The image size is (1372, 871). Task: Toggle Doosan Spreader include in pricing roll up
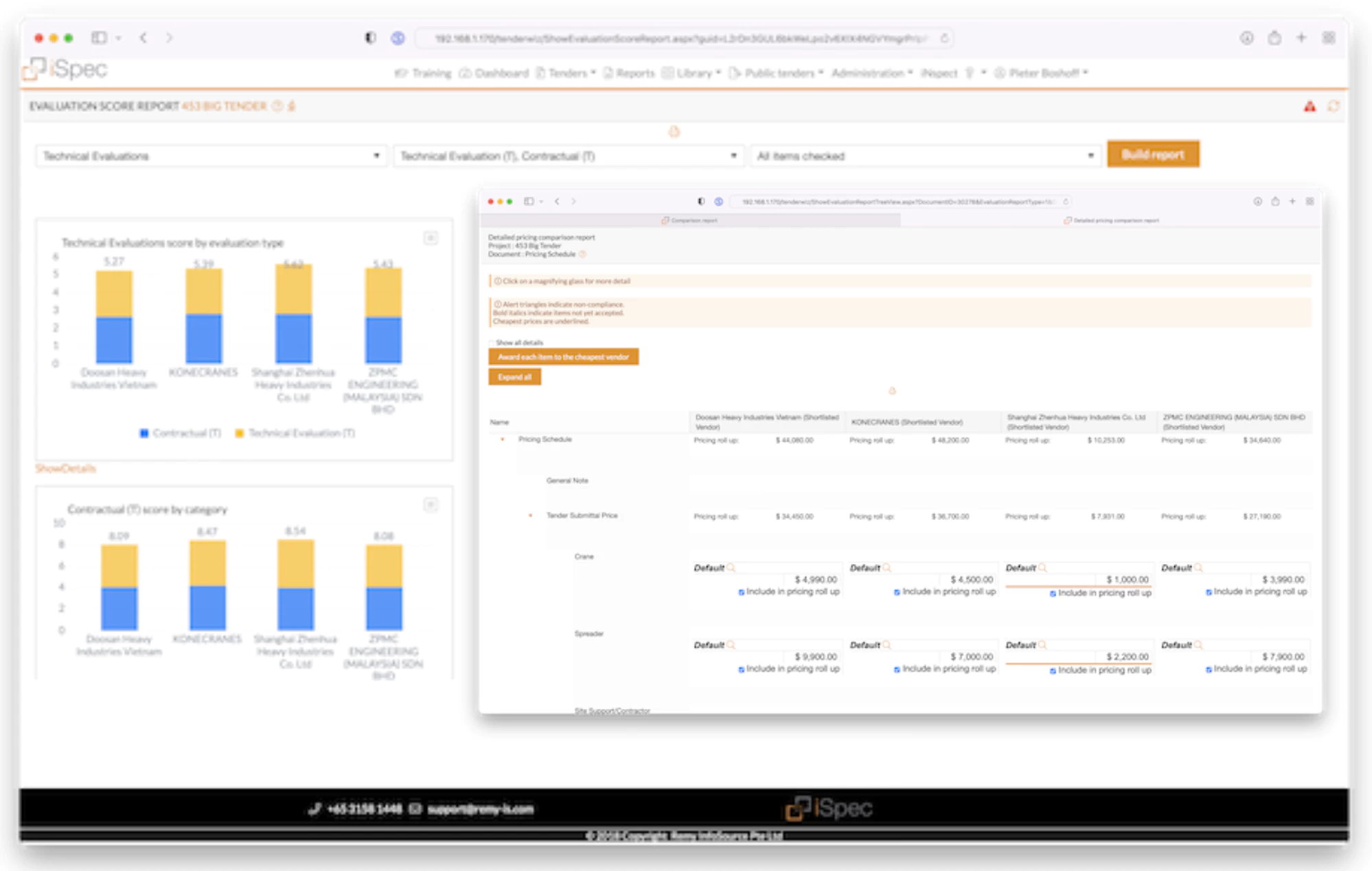[x=741, y=670]
